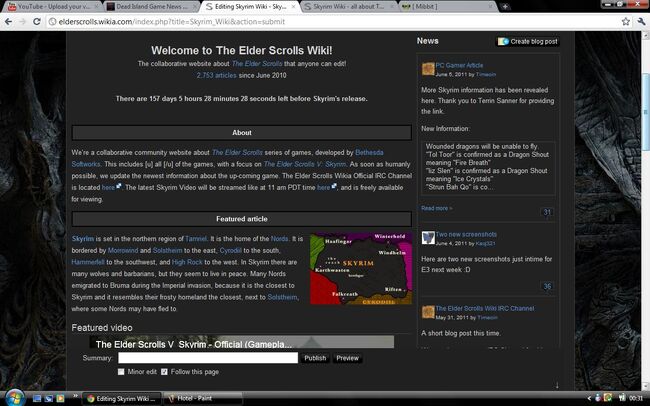Click the PC Gamer Article author avatar
This screenshot has width=650, height=406.
(x=428, y=69)
